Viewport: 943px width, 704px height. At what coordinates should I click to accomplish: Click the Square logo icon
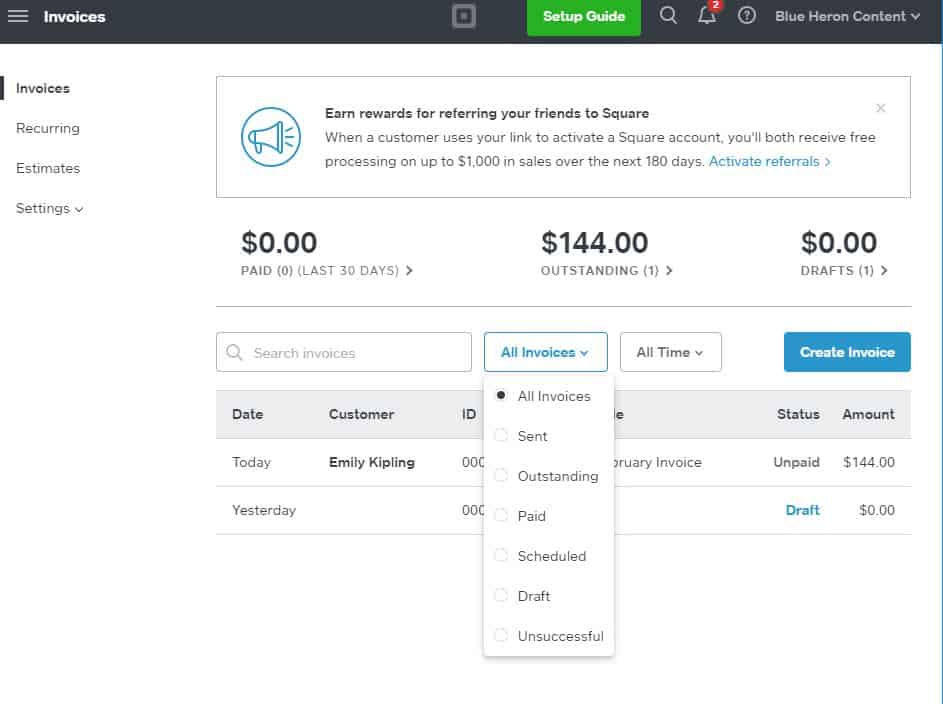464,16
